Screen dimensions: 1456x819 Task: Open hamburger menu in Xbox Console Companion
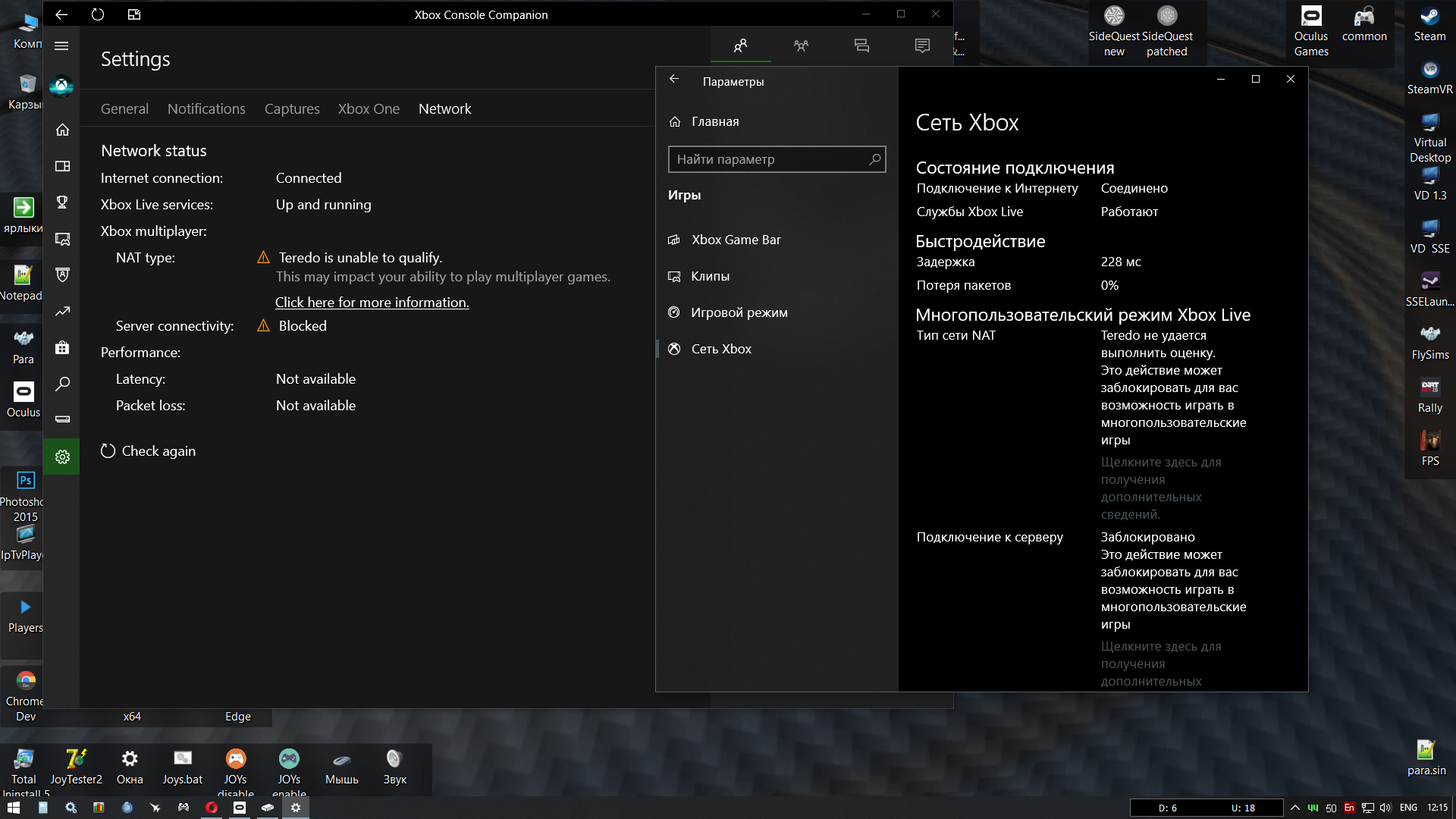(x=62, y=46)
